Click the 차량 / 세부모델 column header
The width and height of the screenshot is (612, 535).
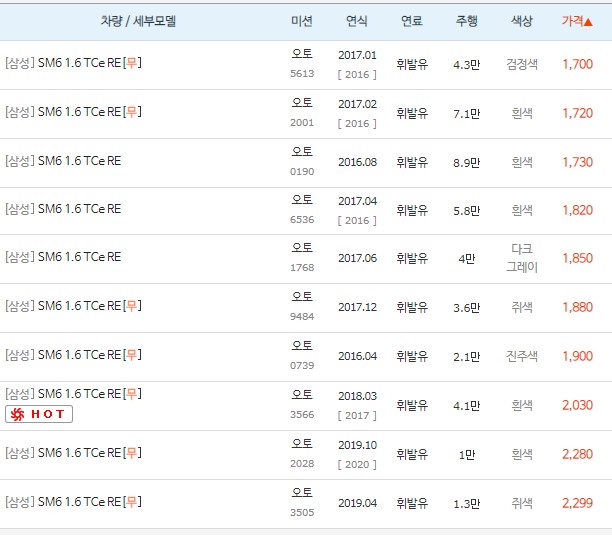pos(138,21)
